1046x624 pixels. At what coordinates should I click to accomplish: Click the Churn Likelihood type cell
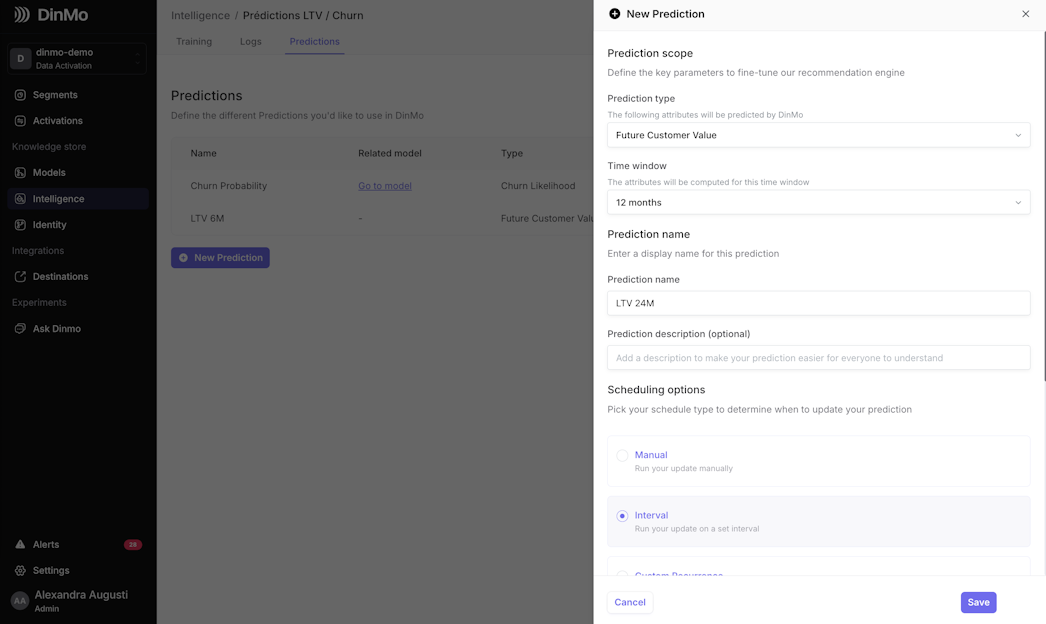click(x=538, y=186)
